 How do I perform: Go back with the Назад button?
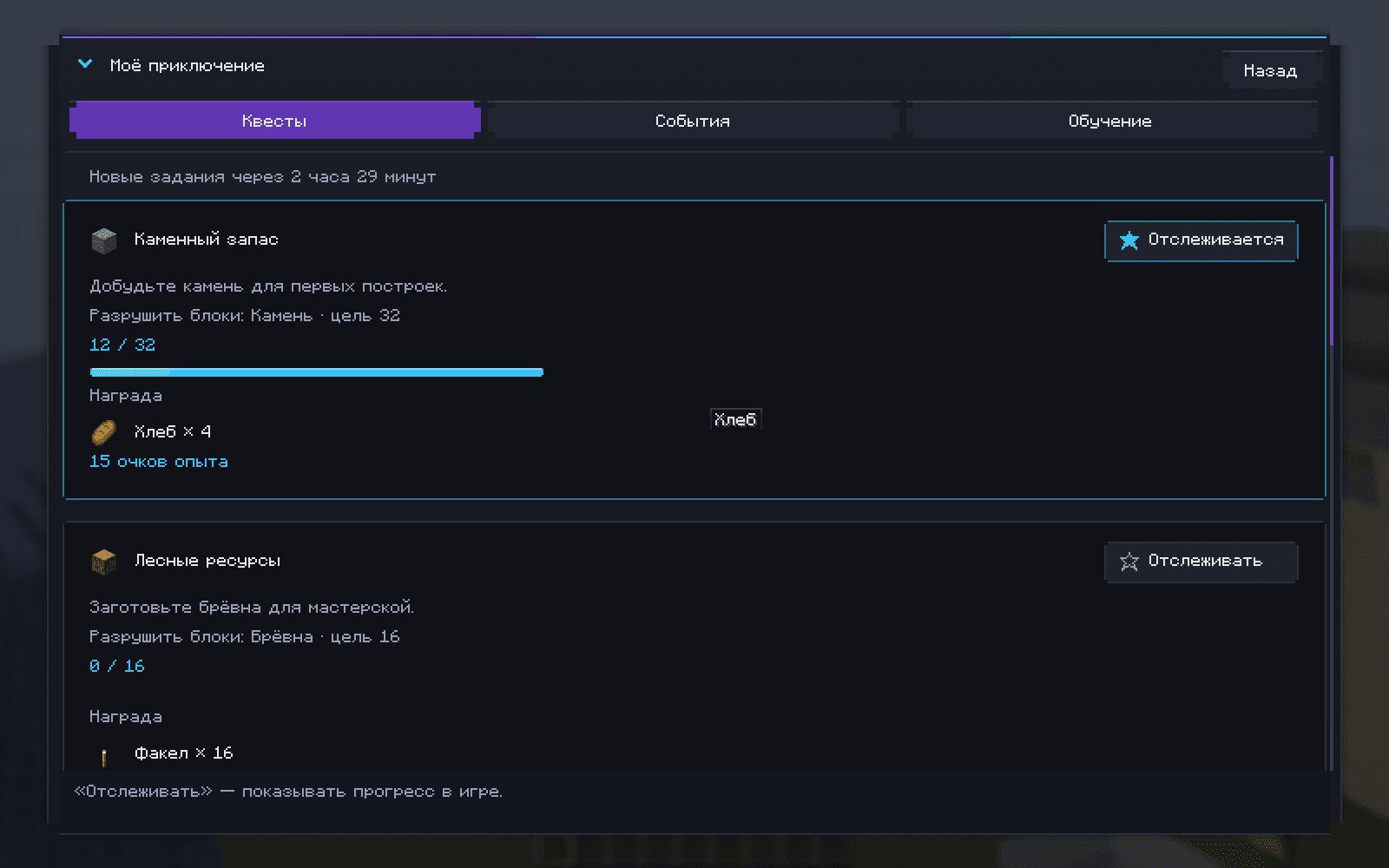coord(1271,70)
